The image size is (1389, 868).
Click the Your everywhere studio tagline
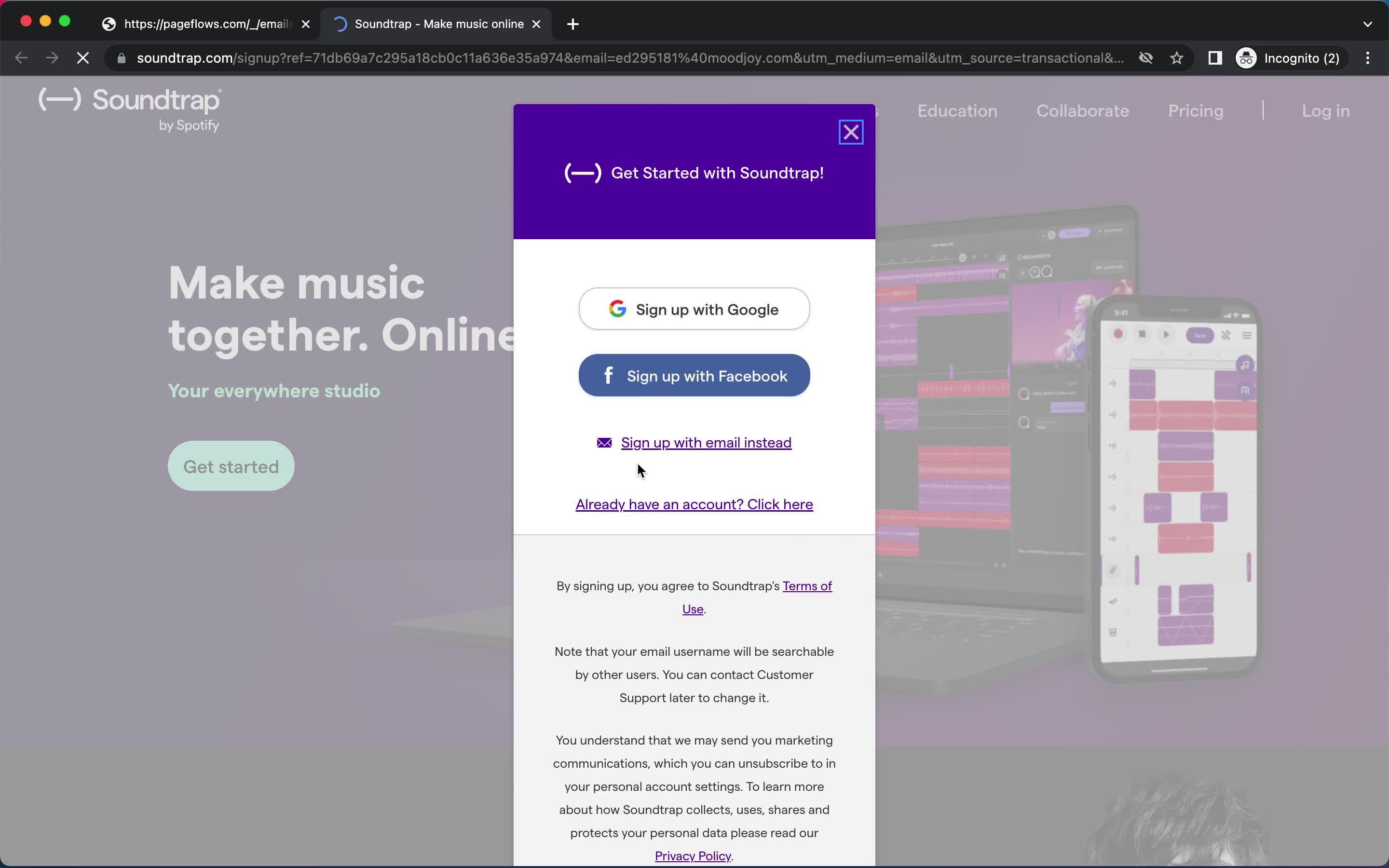pyautogui.click(x=274, y=391)
